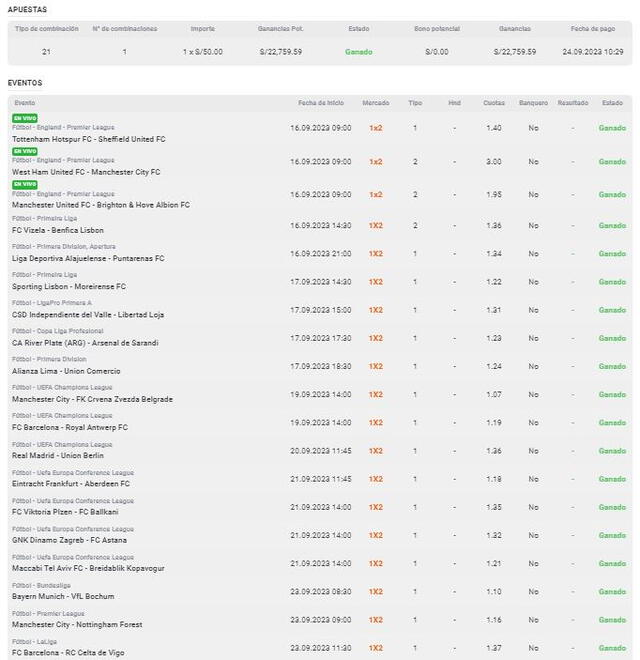Click the Ganancias Pot. column header

(x=280, y=29)
